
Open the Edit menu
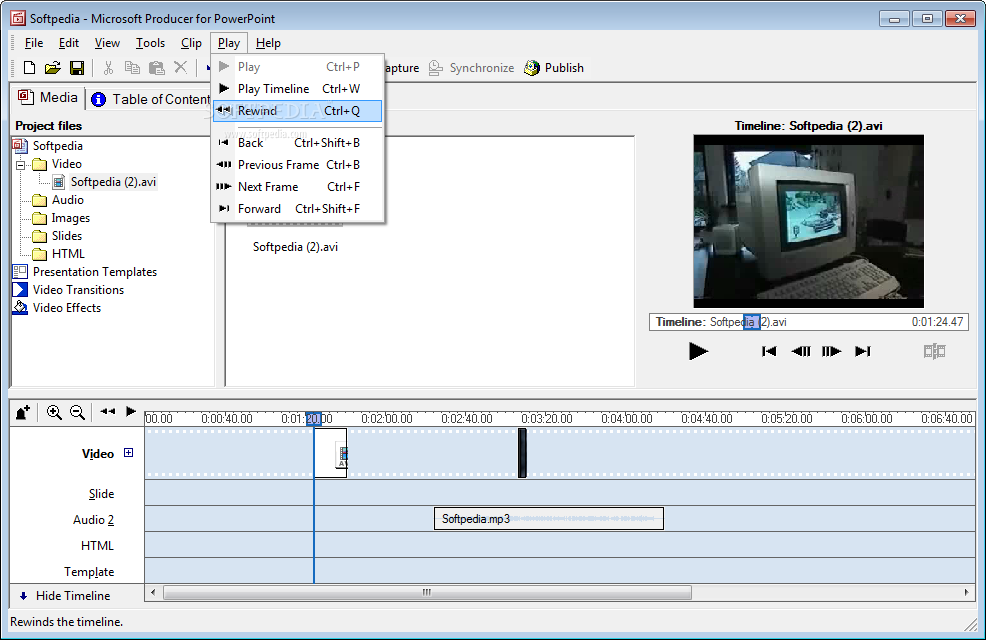click(x=69, y=43)
